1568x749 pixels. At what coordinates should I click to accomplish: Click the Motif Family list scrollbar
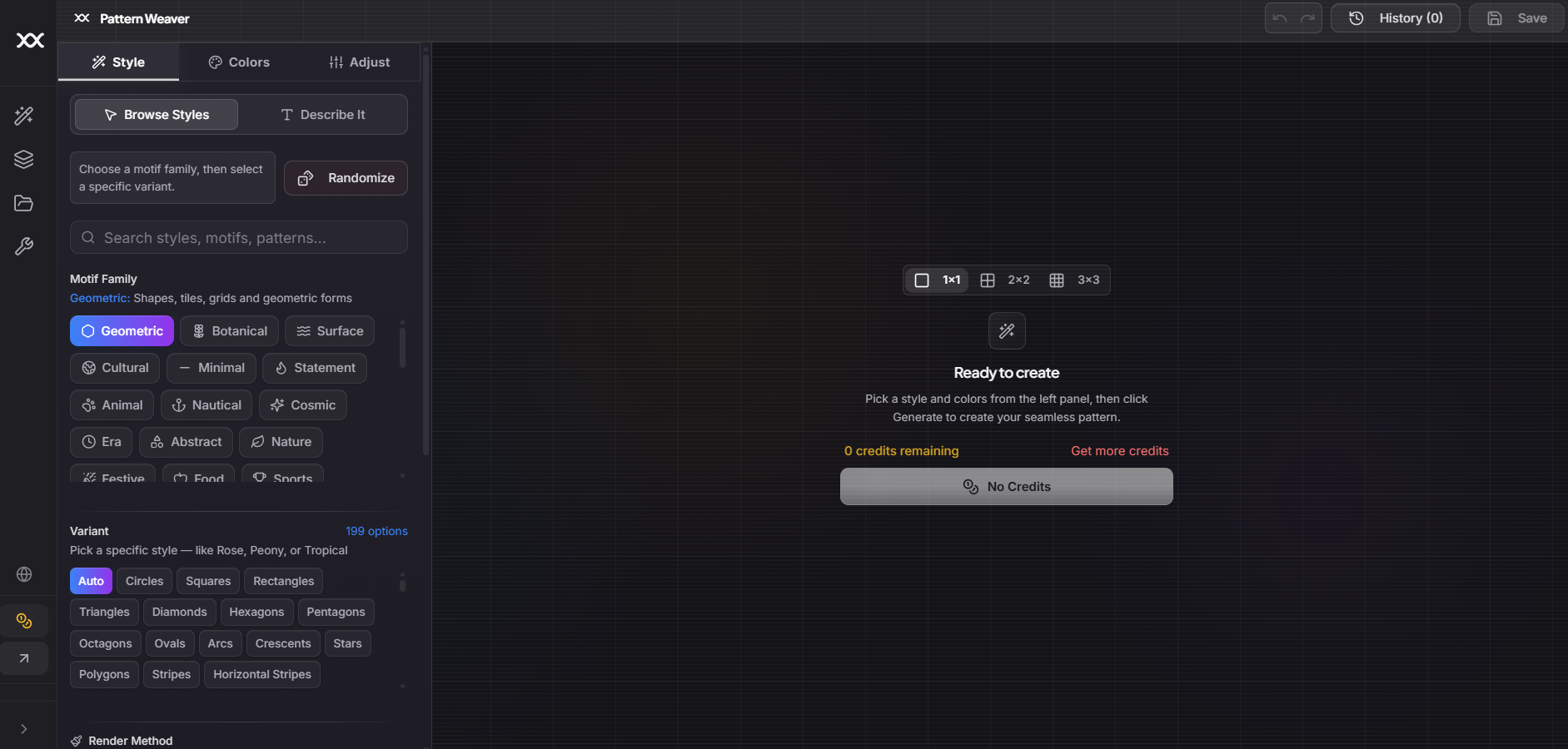pyautogui.click(x=402, y=347)
